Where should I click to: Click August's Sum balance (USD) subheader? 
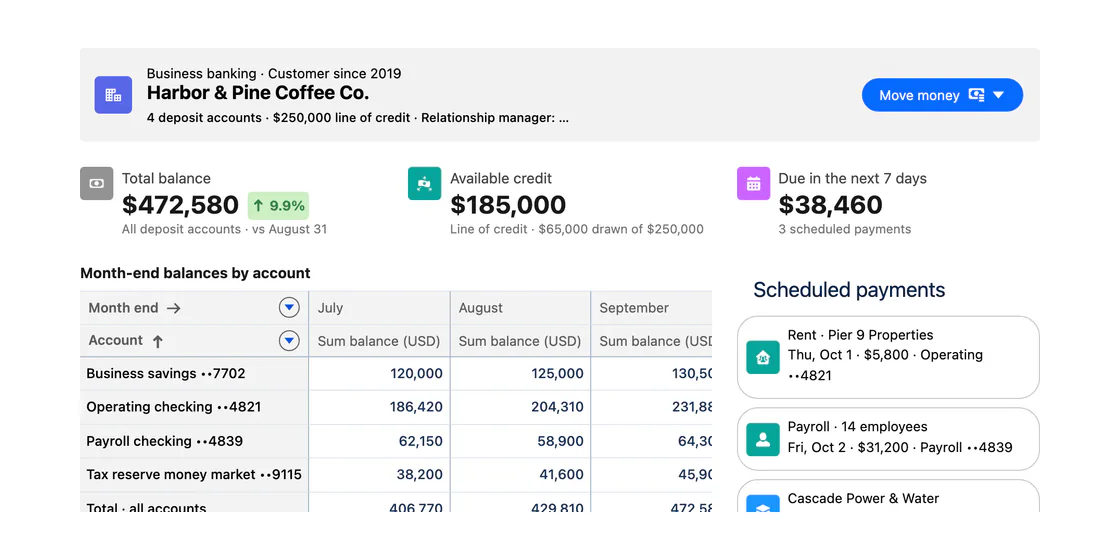(519, 341)
